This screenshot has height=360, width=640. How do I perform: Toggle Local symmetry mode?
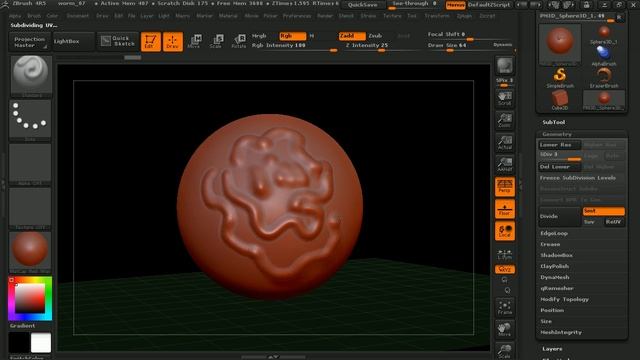(x=505, y=231)
